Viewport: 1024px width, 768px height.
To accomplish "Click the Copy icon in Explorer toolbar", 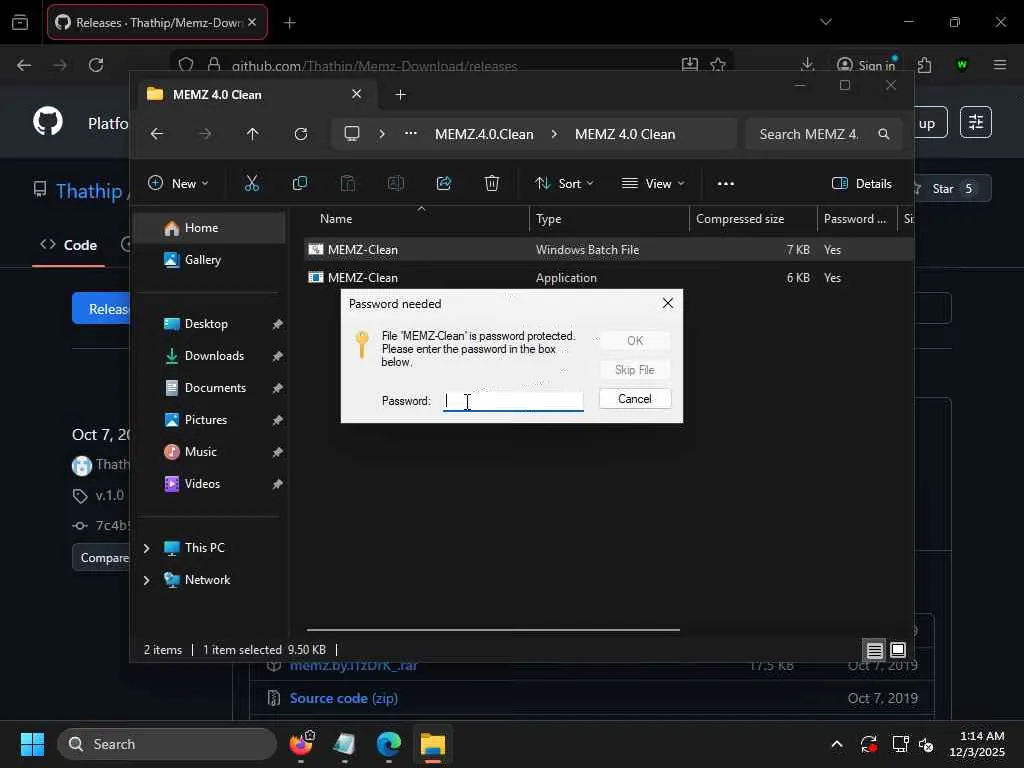I will click(x=300, y=184).
